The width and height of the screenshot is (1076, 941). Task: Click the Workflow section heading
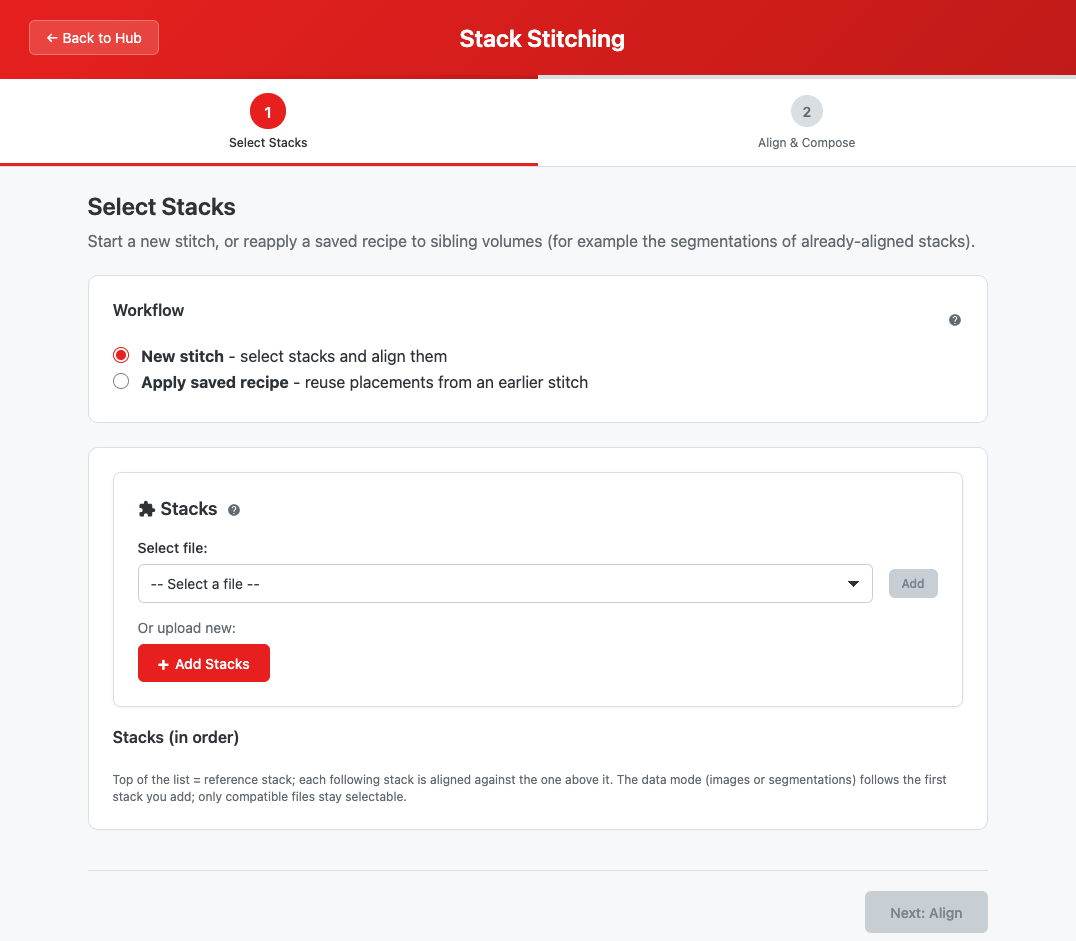(148, 310)
